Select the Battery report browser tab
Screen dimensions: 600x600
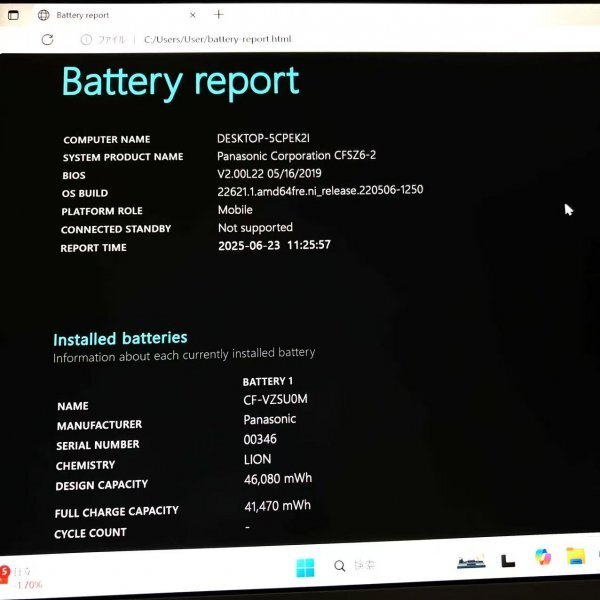116,15
